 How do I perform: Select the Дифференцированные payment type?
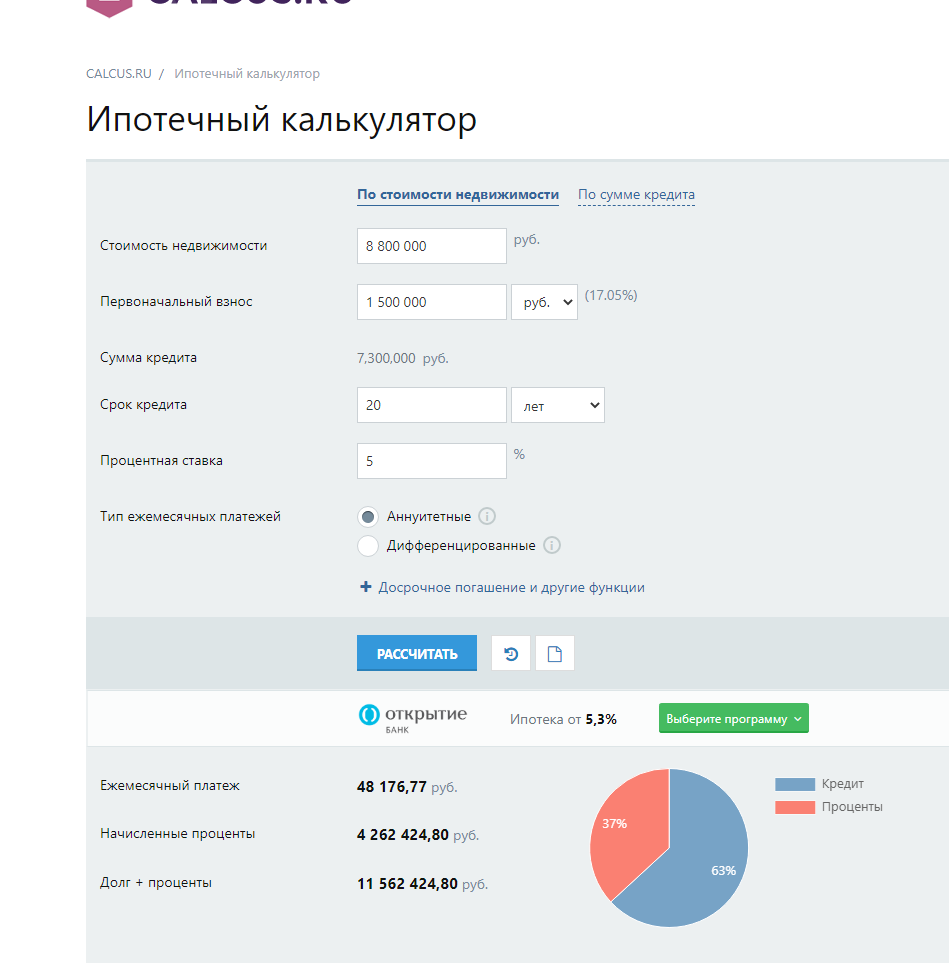click(x=368, y=546)
